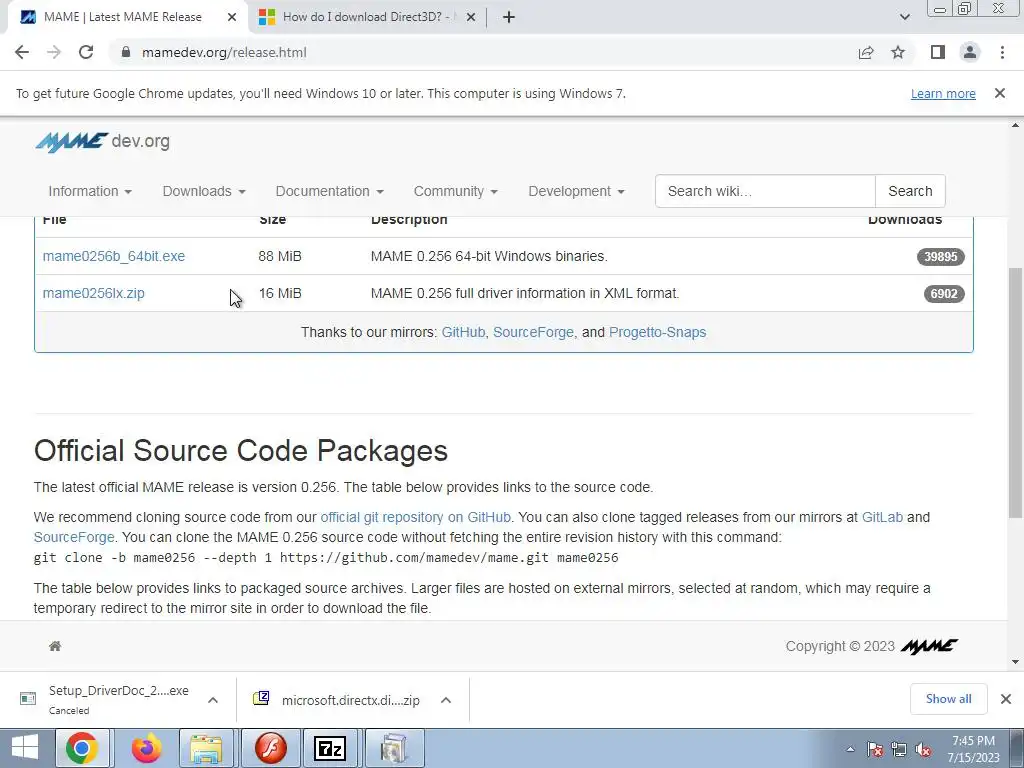Click the scrollbar down arrow
The height and width of the screenshot is (768, 1024).
(1016, 662)
